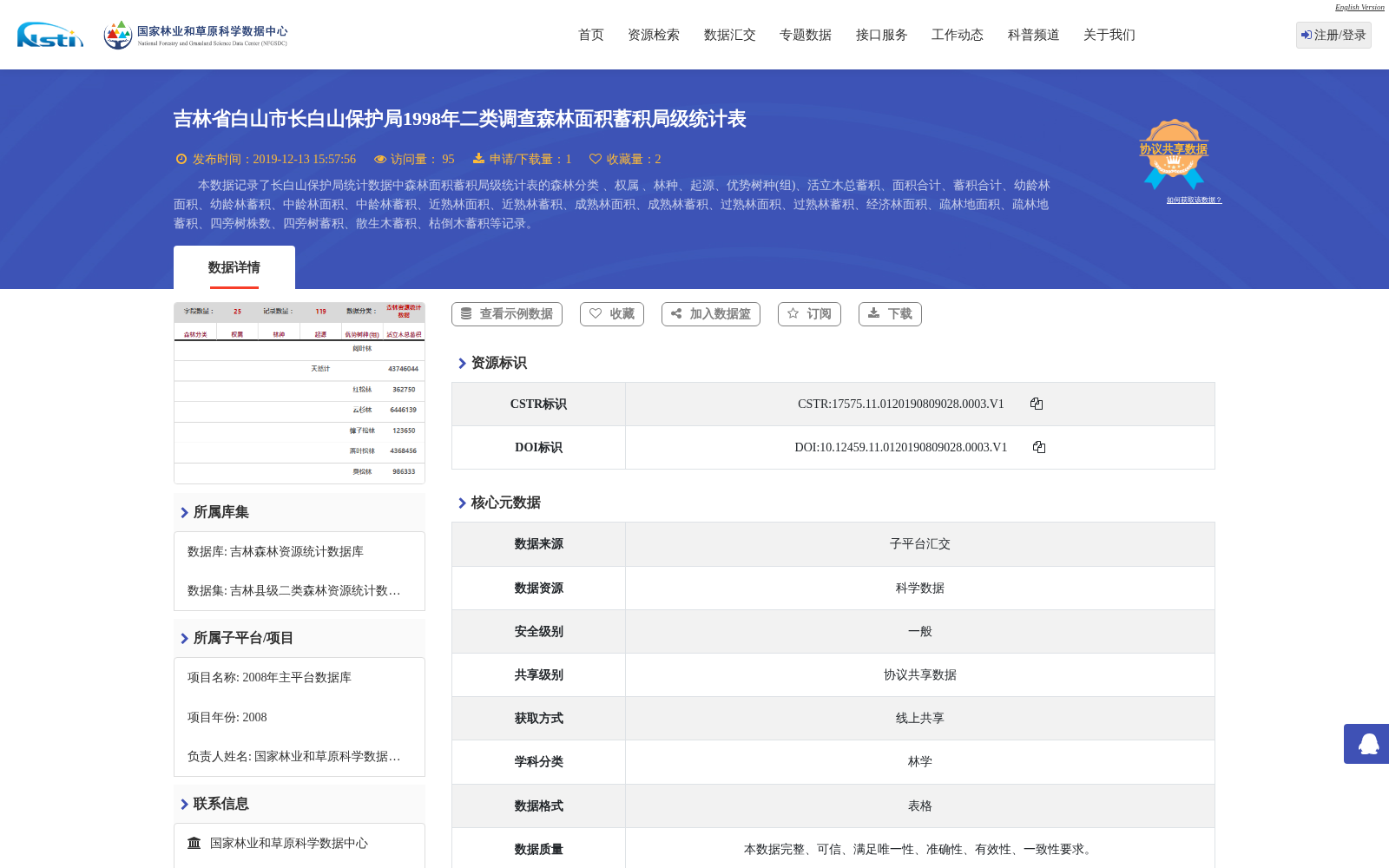The width and height of the screenshot is (1389, 868).
Task: Click 项目名称: 2008年主平台数据库 row
Action: 269,677
